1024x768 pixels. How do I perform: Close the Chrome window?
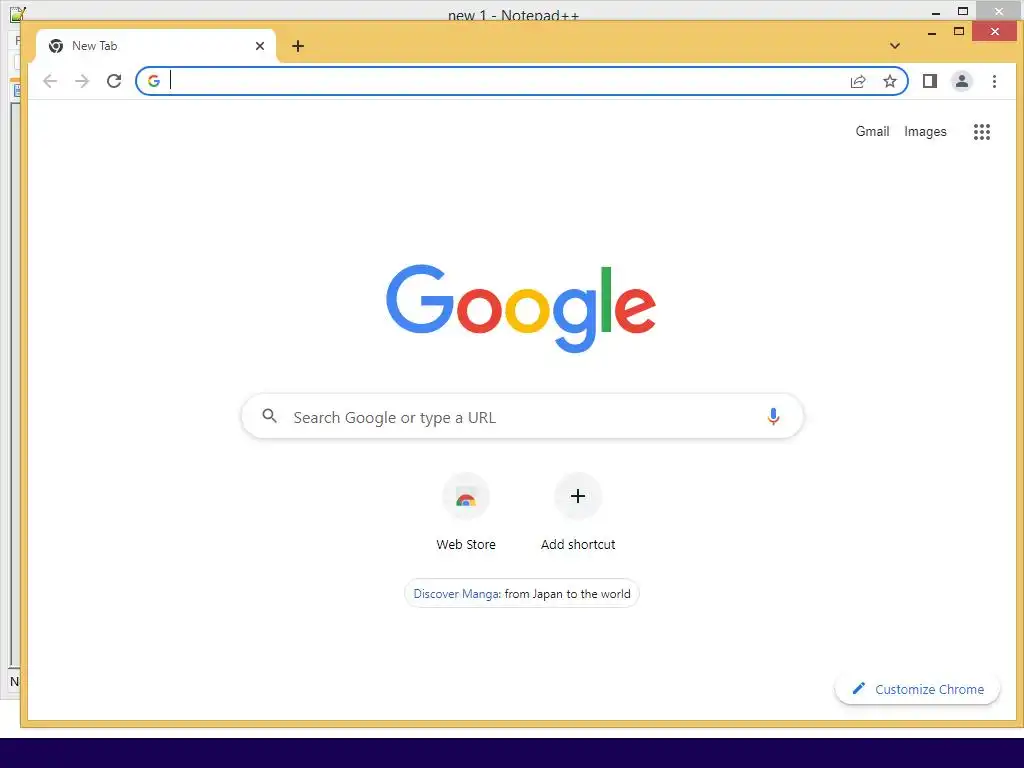tap(994, 31)
